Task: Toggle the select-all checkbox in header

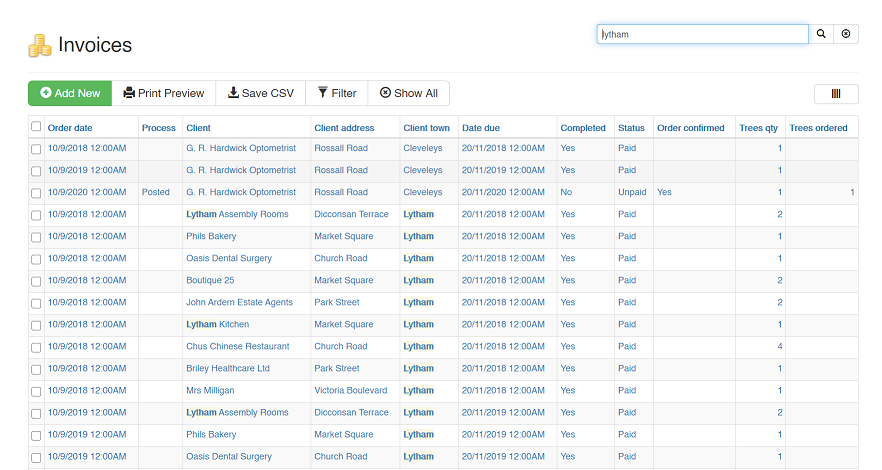Action: pyautogui.click(x=36, y=126)
